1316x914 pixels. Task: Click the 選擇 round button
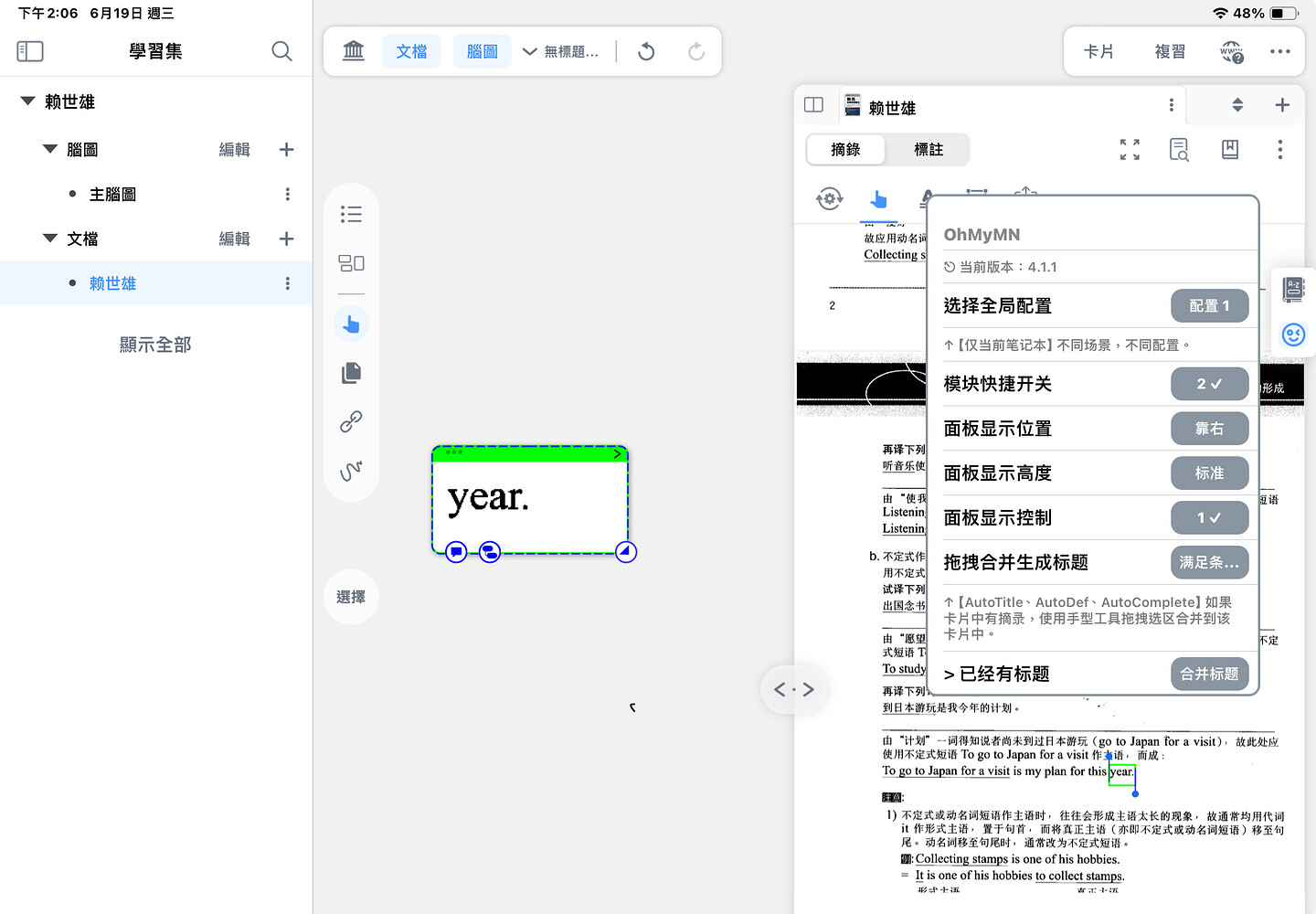point(351,597)
